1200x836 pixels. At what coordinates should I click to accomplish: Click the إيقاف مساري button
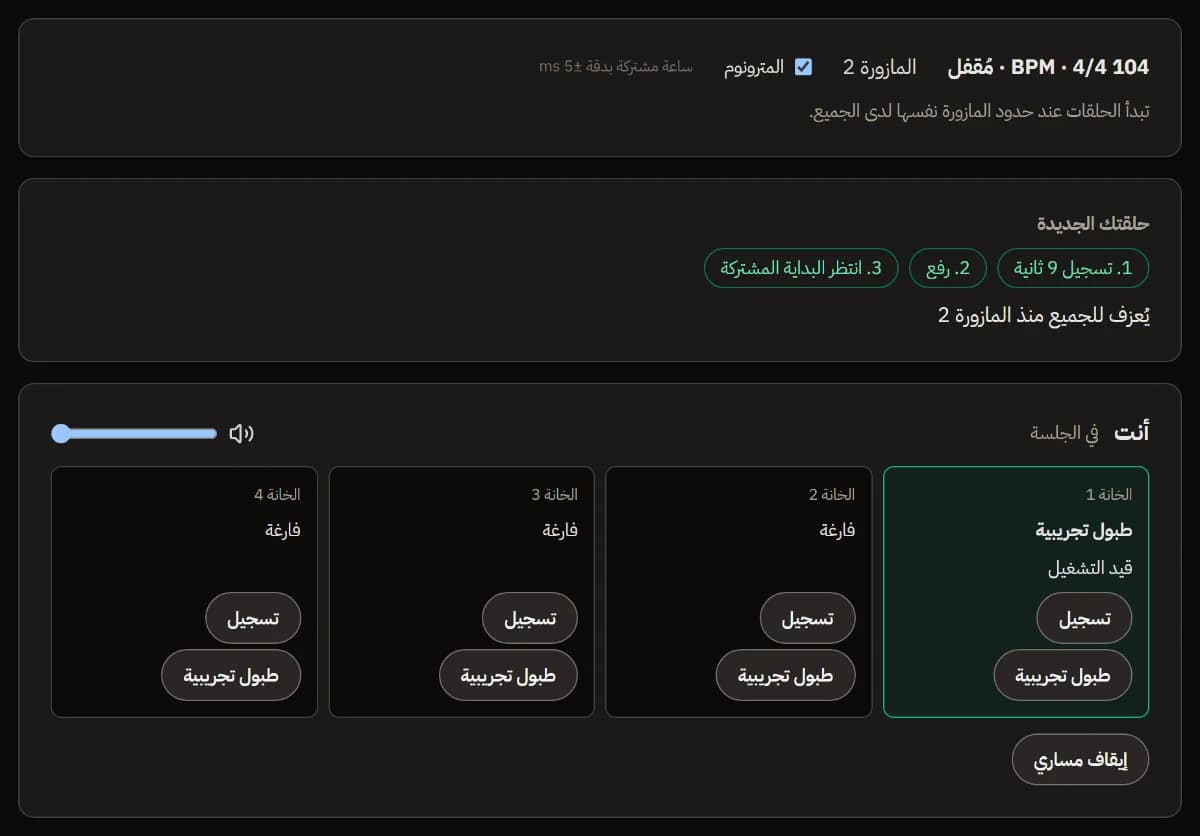[1081, 760]
